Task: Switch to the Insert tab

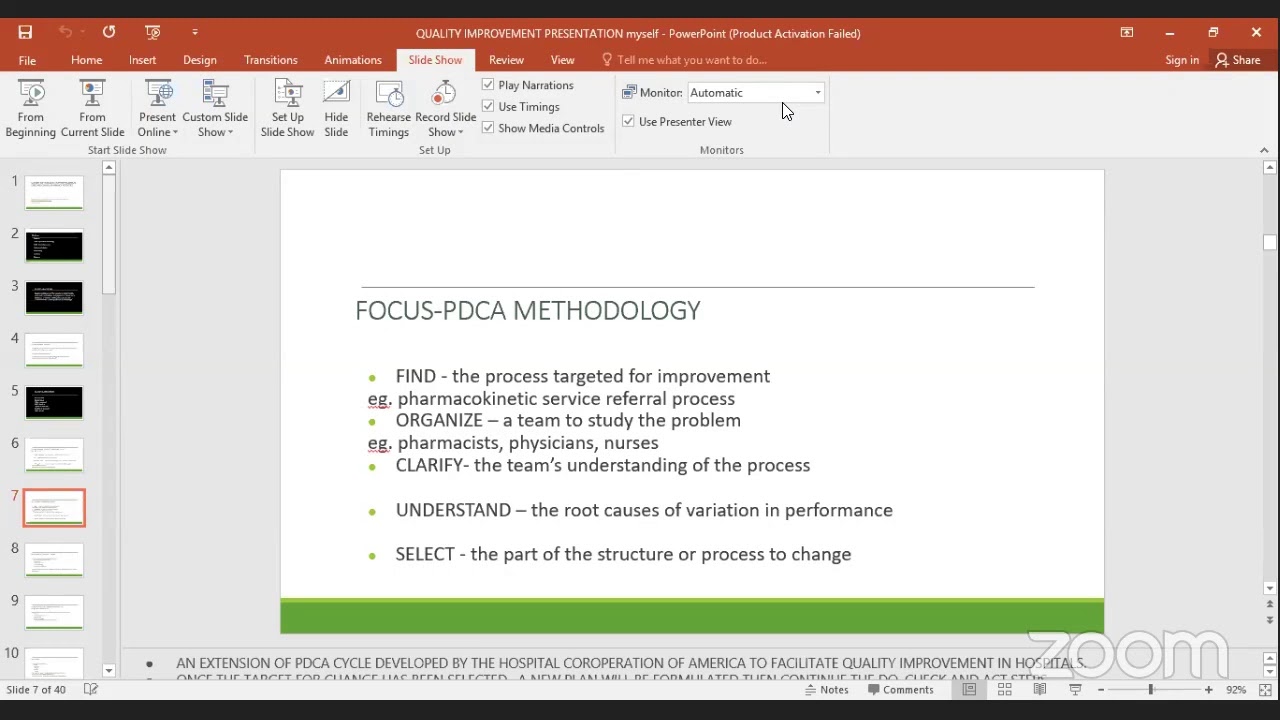Action: pyautogui.click(x=142, y=60)
